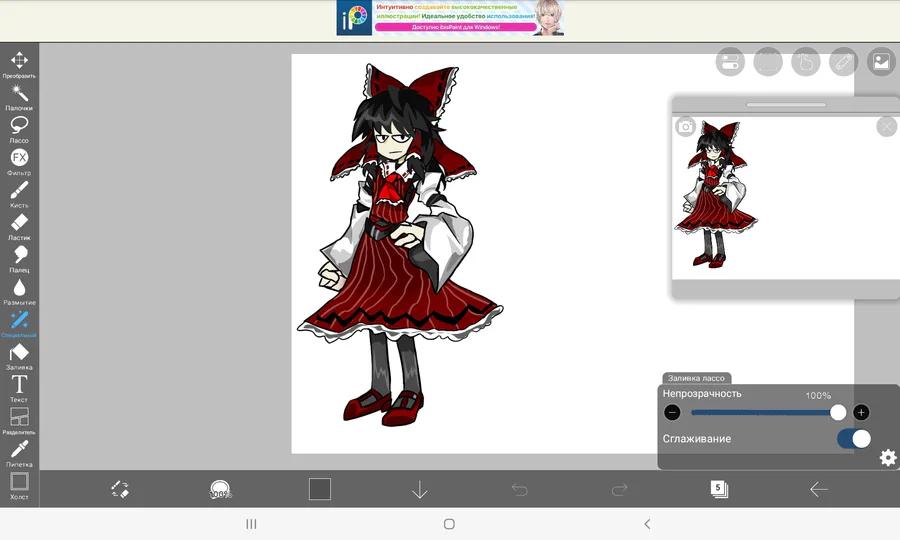Viewport: 900px width, 540px height.
Task: Toggle the Сглаживание smoothing switch
Action: (x=854, y=439)
